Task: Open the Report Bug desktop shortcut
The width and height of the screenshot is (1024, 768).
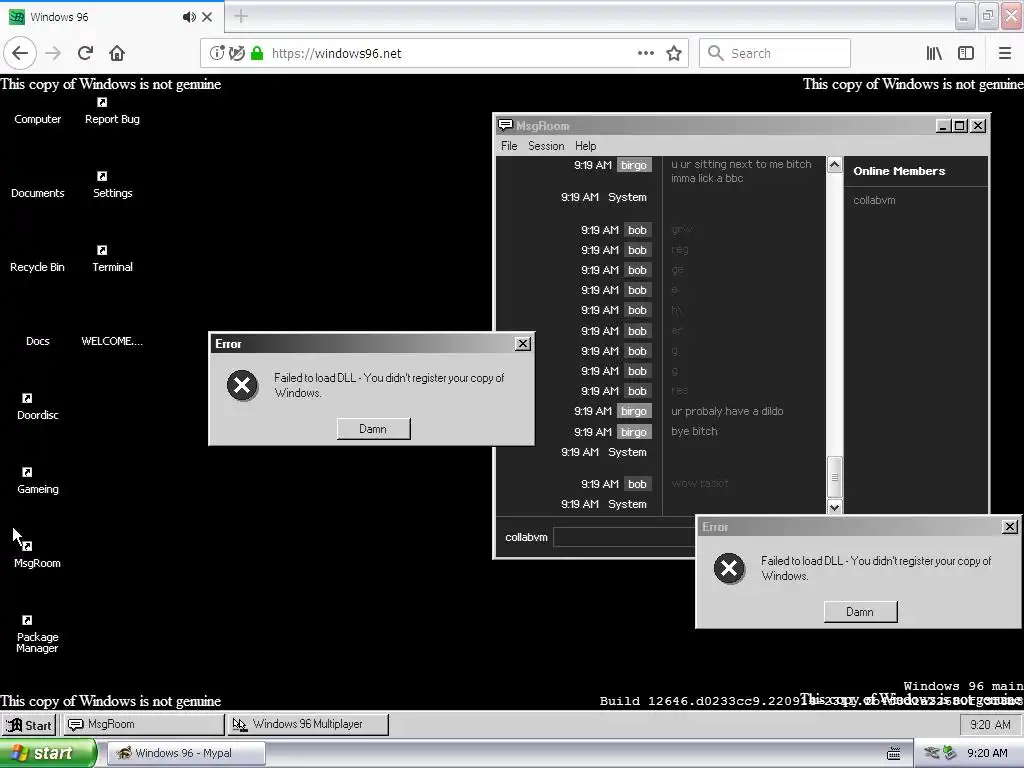Action: pos(112,111)
